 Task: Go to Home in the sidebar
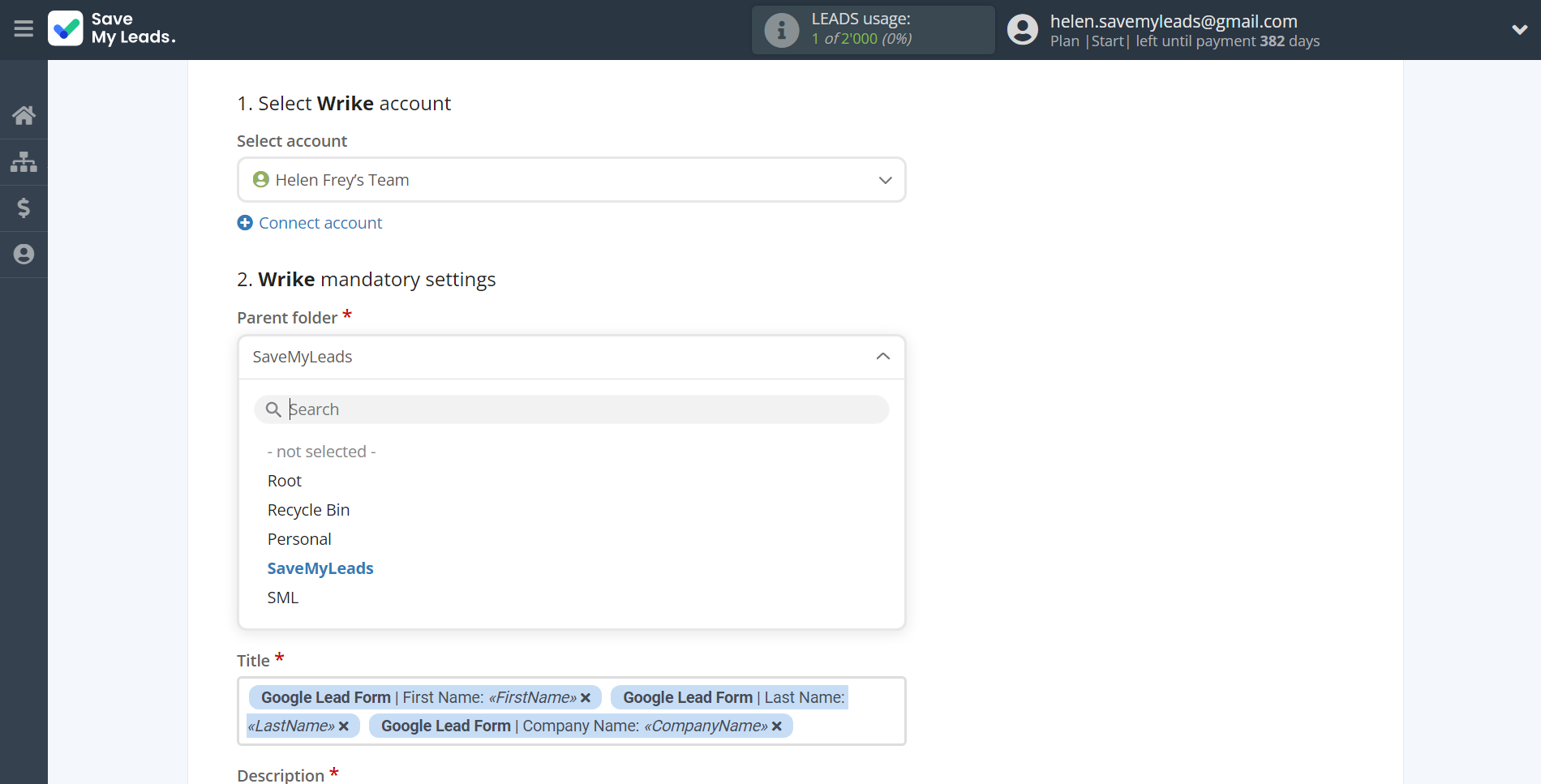(x=24, y=115)
